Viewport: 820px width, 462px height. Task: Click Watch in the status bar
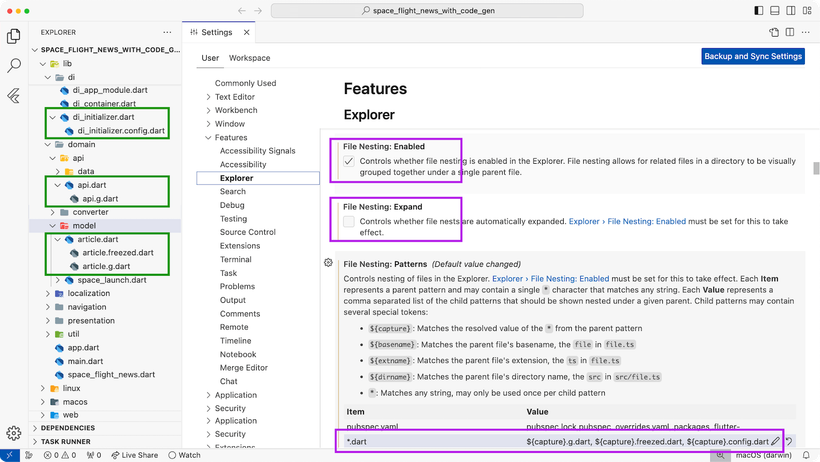coord(185,455)
